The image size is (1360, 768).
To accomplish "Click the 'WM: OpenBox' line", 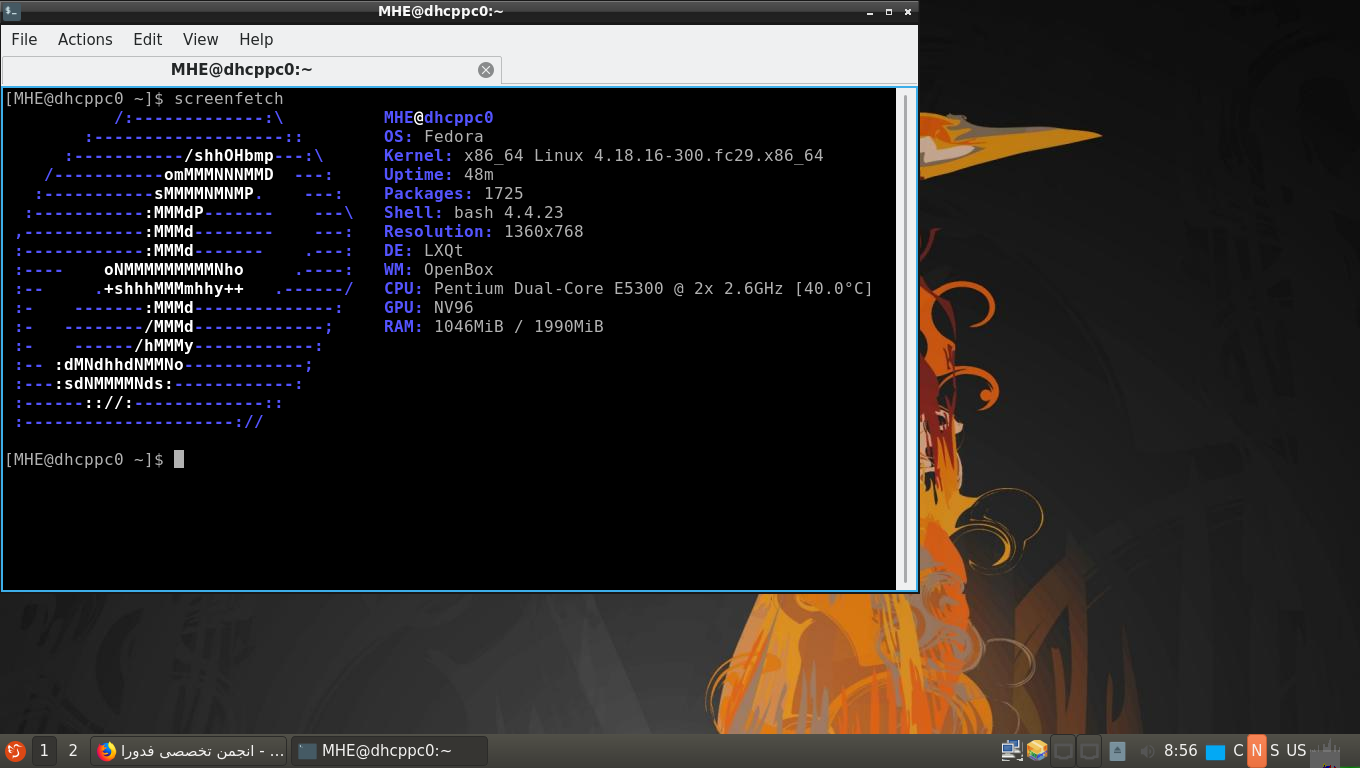I will 439,269.
